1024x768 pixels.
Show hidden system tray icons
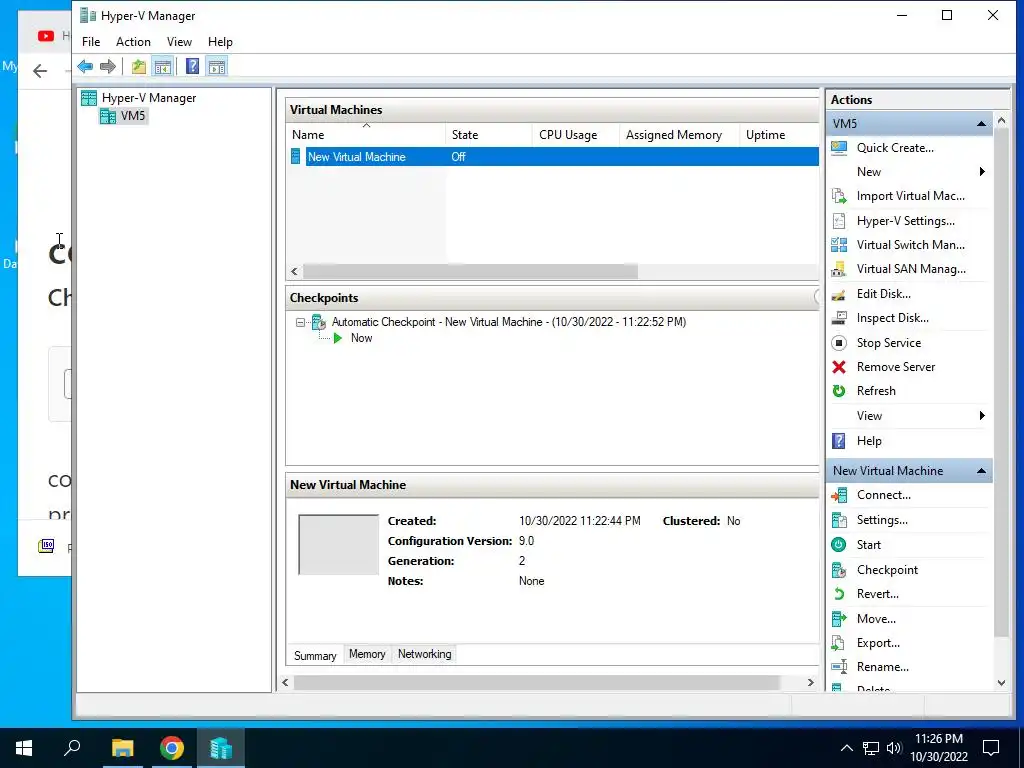[x=846, y=748]
